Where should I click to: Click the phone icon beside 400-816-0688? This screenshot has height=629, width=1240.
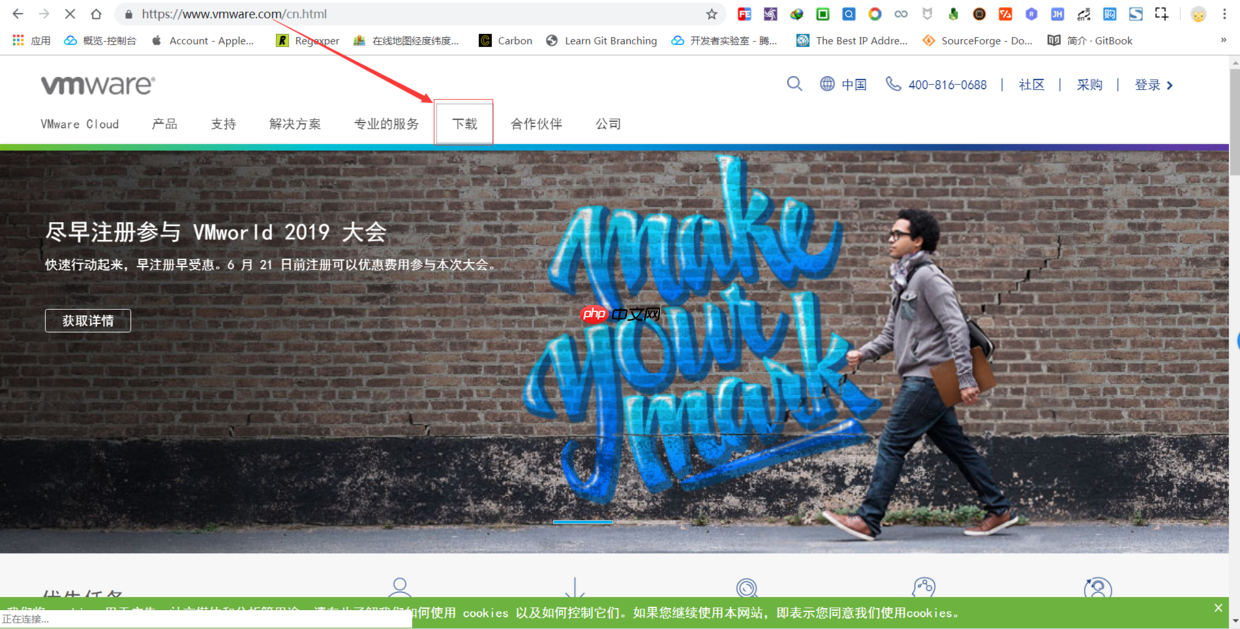pyautogui.click(x=893, y=84)
